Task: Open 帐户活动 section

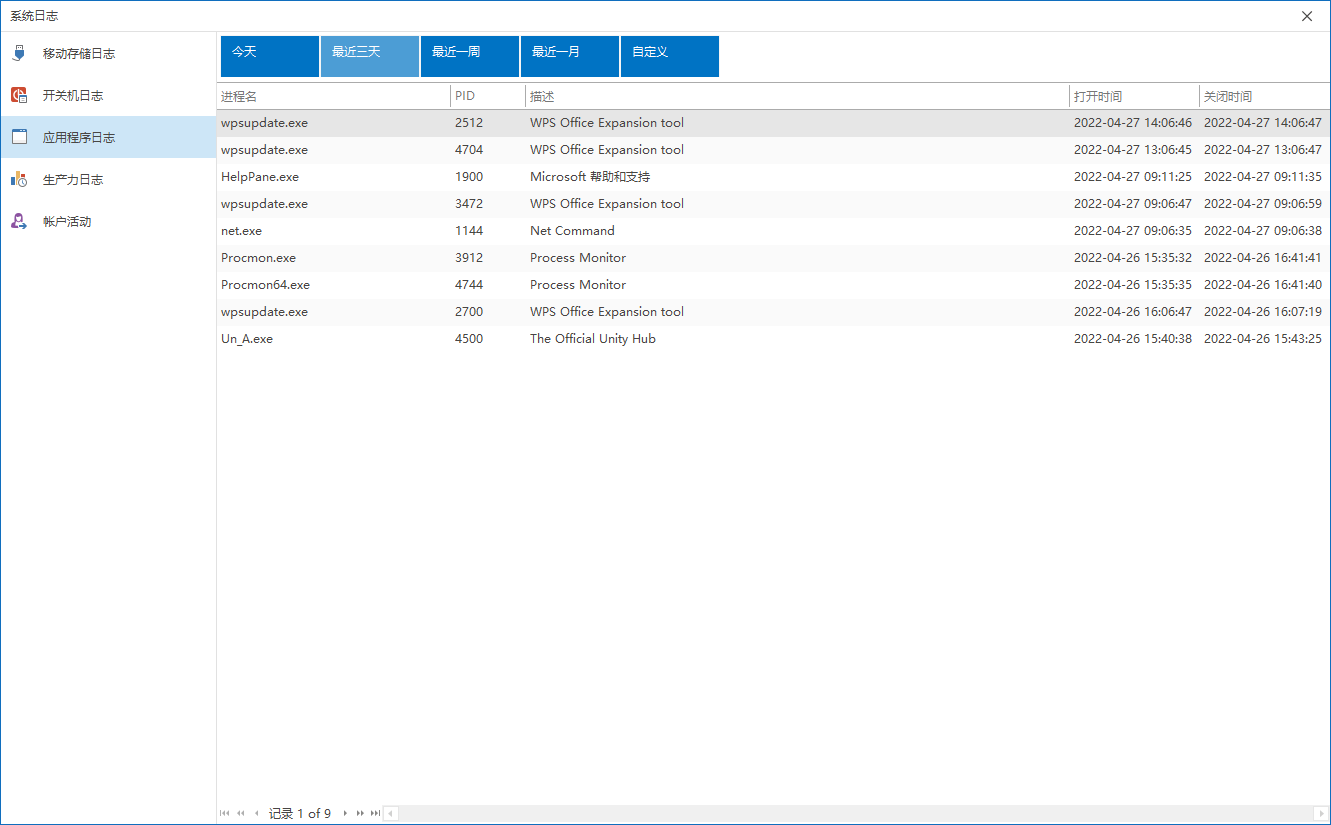Action: [108, 221]
